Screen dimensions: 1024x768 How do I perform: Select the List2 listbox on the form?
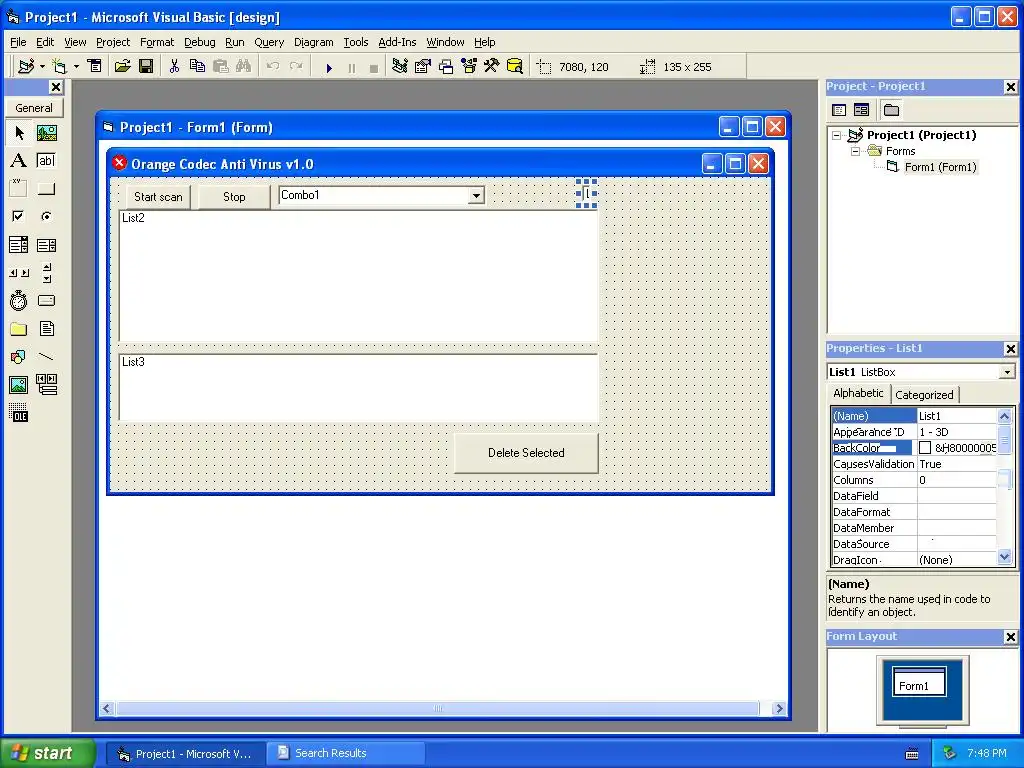[x=359, y=276]
